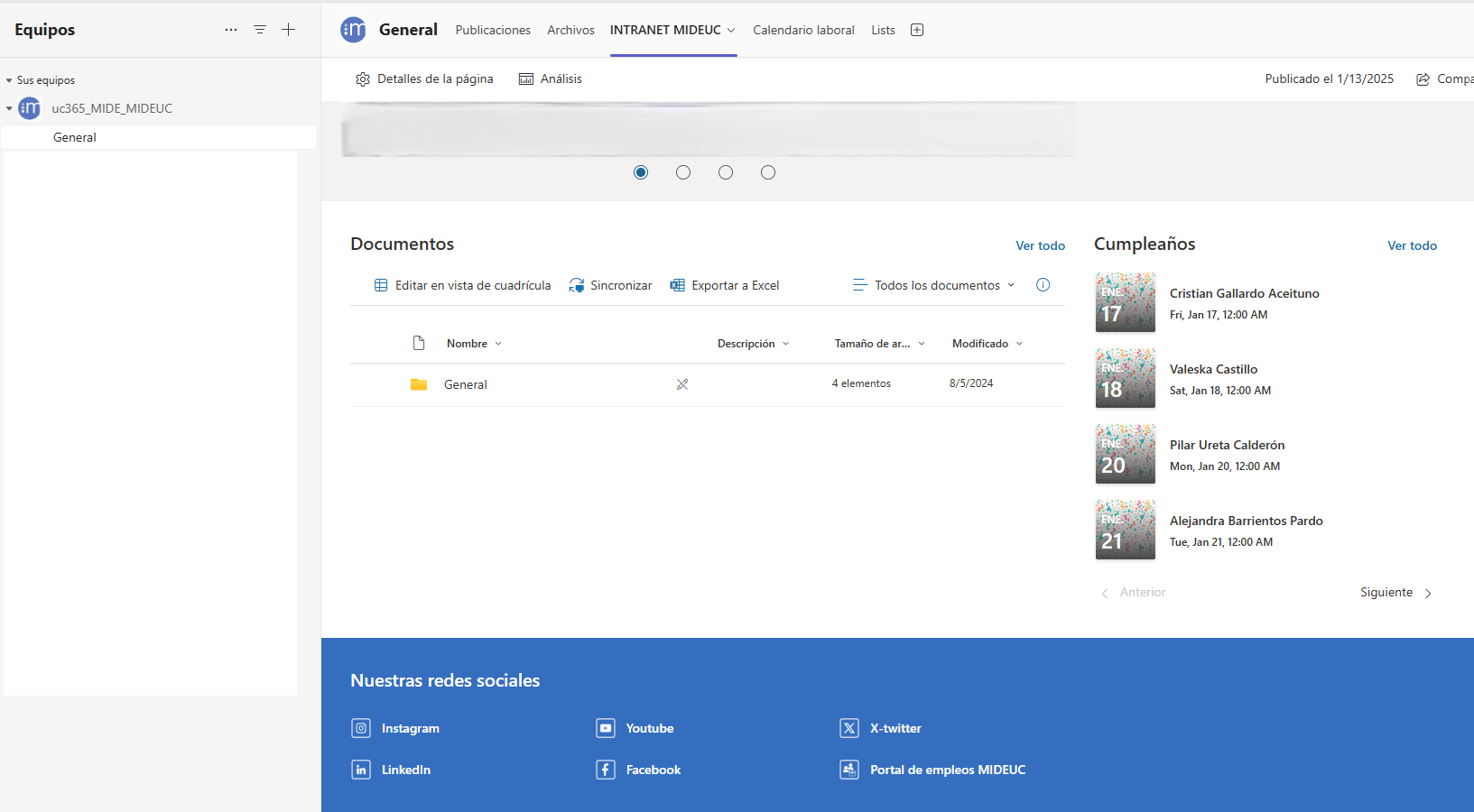Click Ver todo next to Cumpleaños
Viewport: 1474px width, 812px height.
click(1412, 245)
